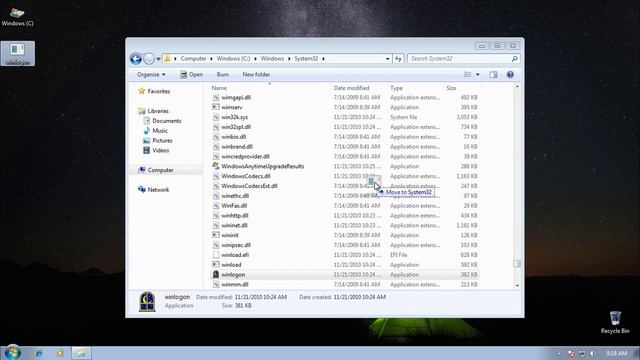Open the Windows Start button

(13, 353)
